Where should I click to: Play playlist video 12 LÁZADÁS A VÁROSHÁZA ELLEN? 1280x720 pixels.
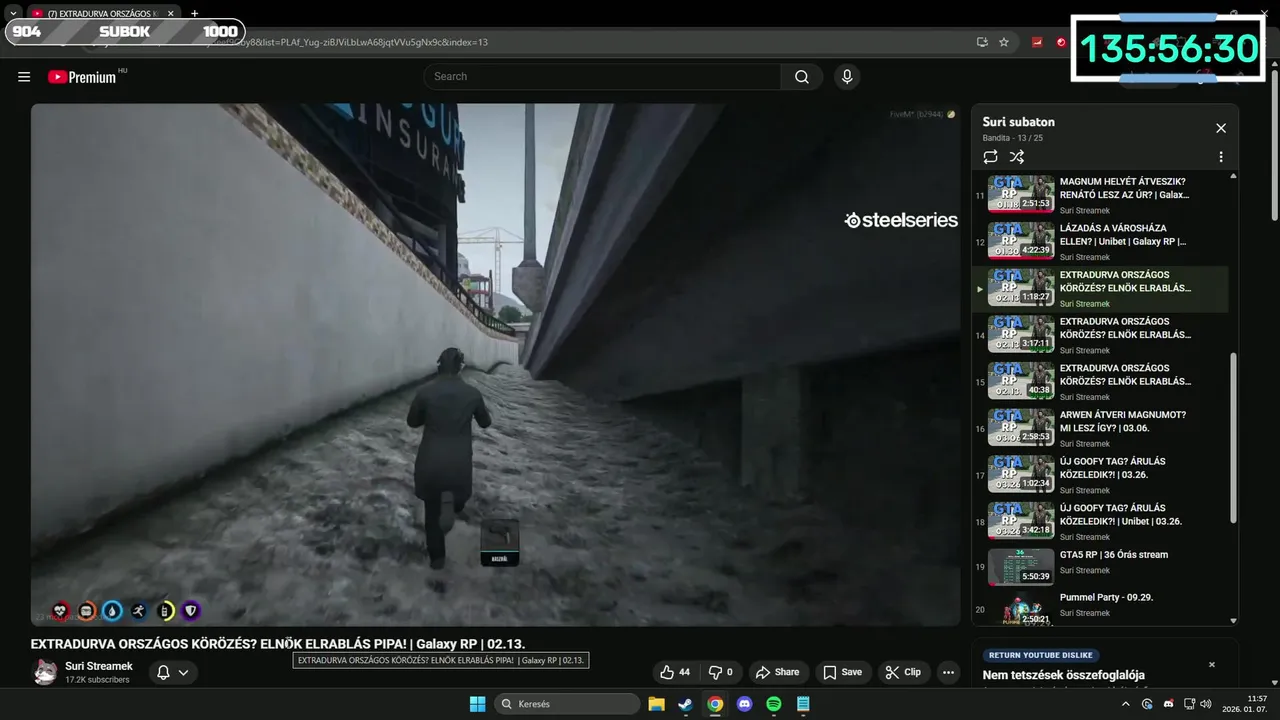click(1100, 242)
